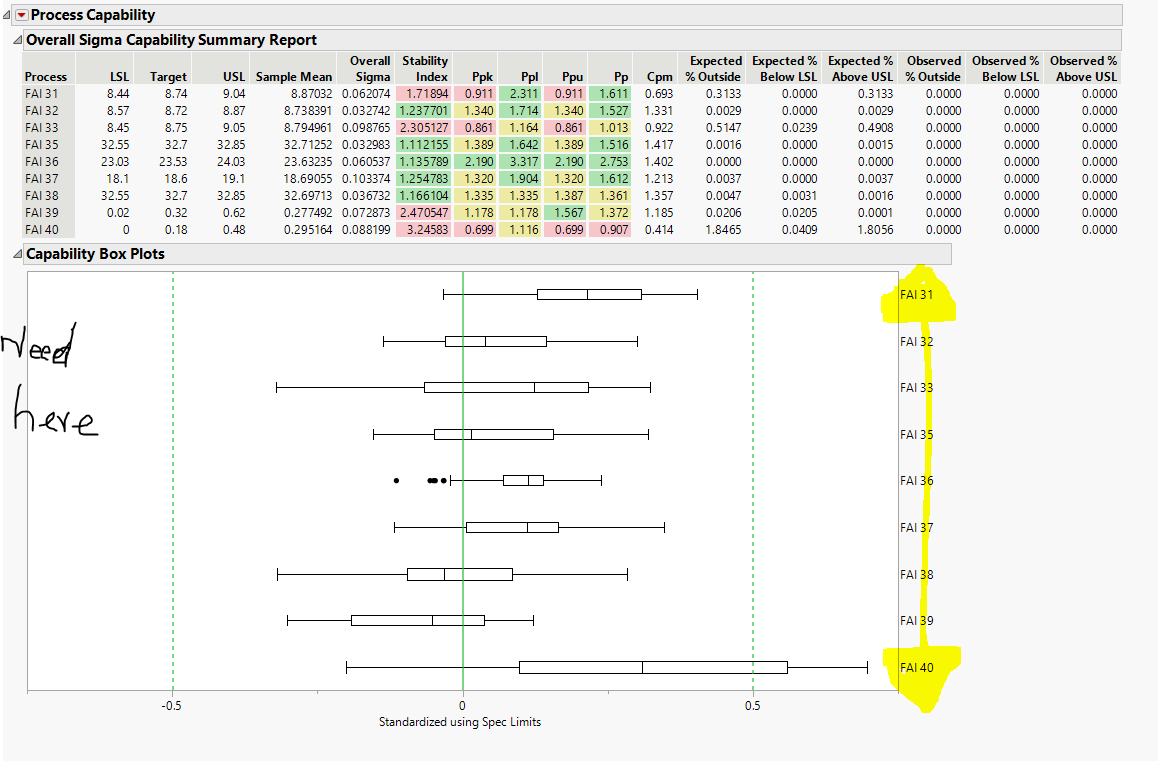Click the leftmost outlier dot near FAI 36

tap(396, 481)
